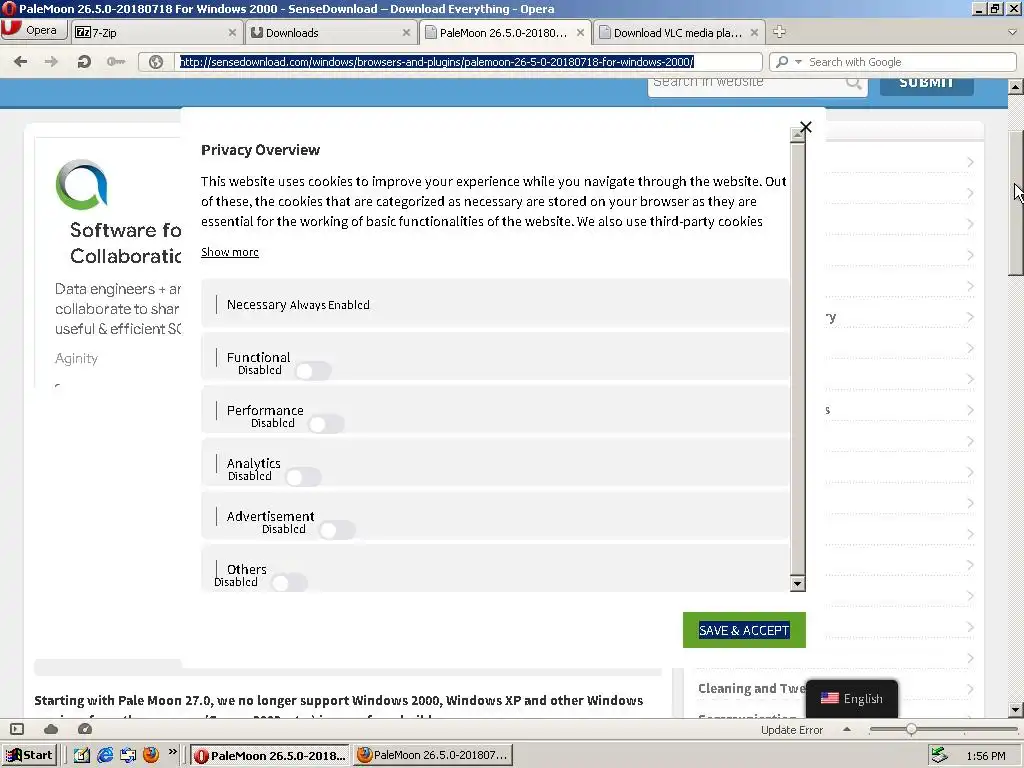Image resolution: width=1024 pixels, height=768 pixels.
Task: Toggle the Performance cookies switch
Action: coord(326,424)
